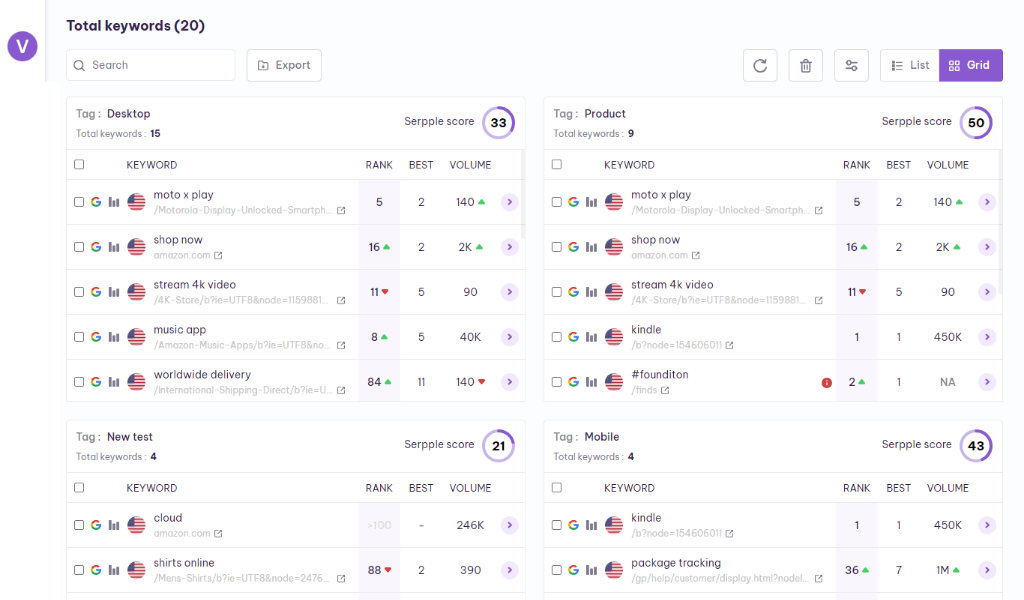Click US flag icon in shirts online row
Image resolution: width=1024 pixels, height=600 pixels.
[x=136, y=570]
